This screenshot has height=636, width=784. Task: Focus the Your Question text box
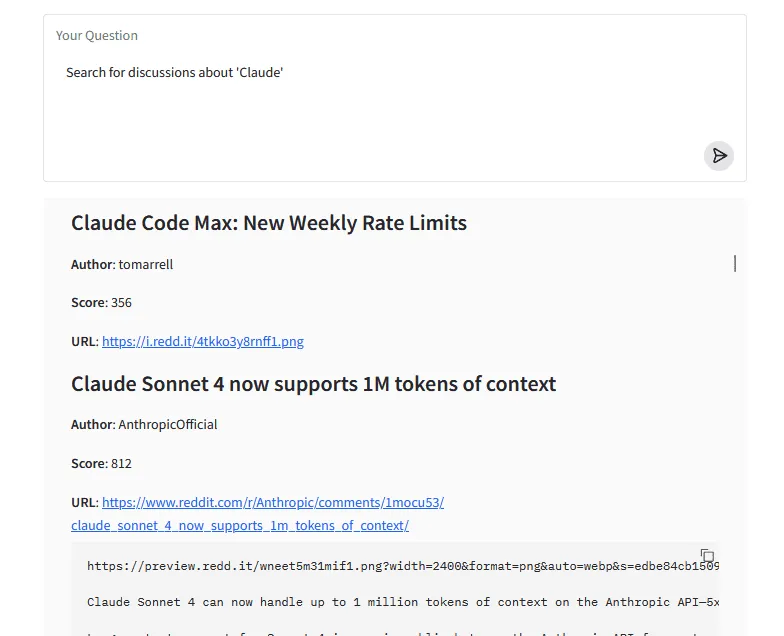click(380, 110)
